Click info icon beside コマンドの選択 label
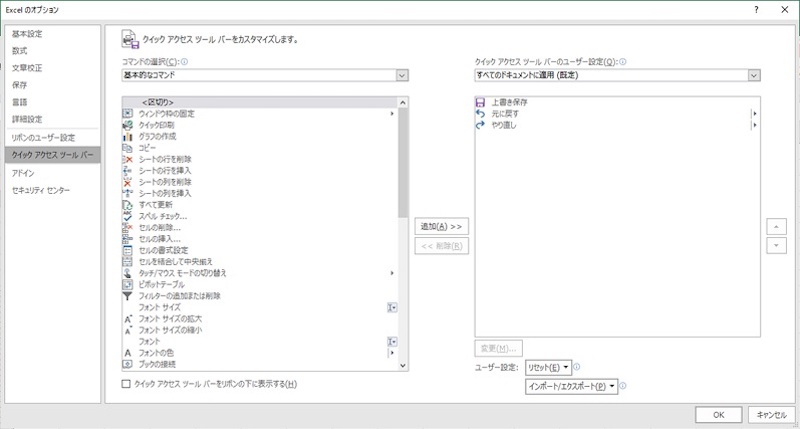The width and height of the screenshot is (800, 429). coord(184,61)
